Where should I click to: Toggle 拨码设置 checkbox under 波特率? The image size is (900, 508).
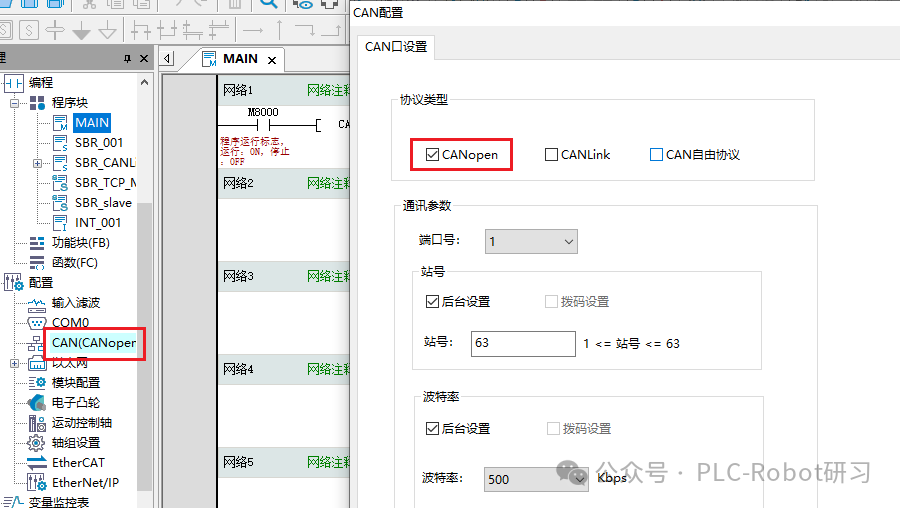[x=553, y=429]
